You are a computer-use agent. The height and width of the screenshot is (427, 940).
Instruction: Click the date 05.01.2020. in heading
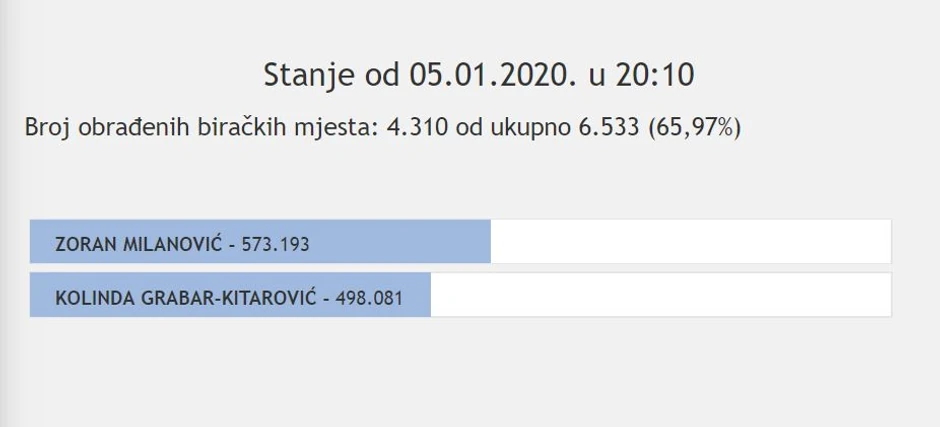492,75
